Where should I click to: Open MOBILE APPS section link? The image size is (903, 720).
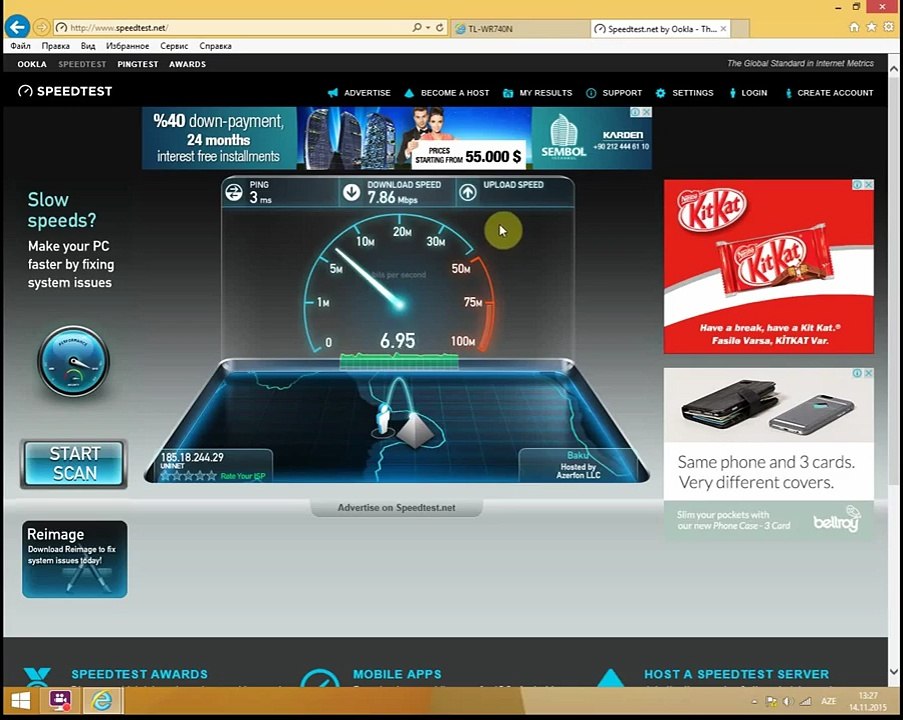pos(397,674)
